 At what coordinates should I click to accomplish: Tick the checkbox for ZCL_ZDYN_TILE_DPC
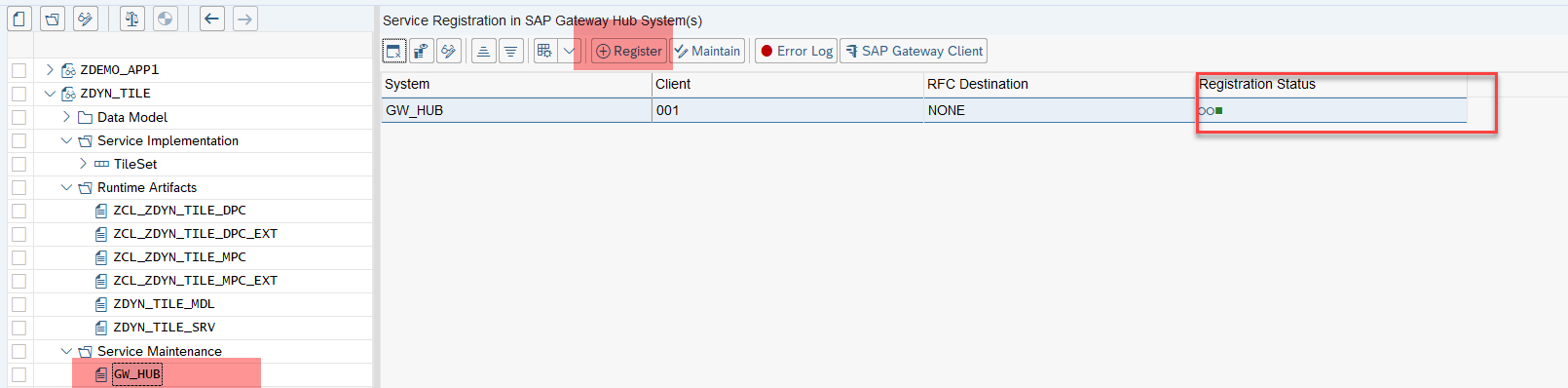pos(19,211)
